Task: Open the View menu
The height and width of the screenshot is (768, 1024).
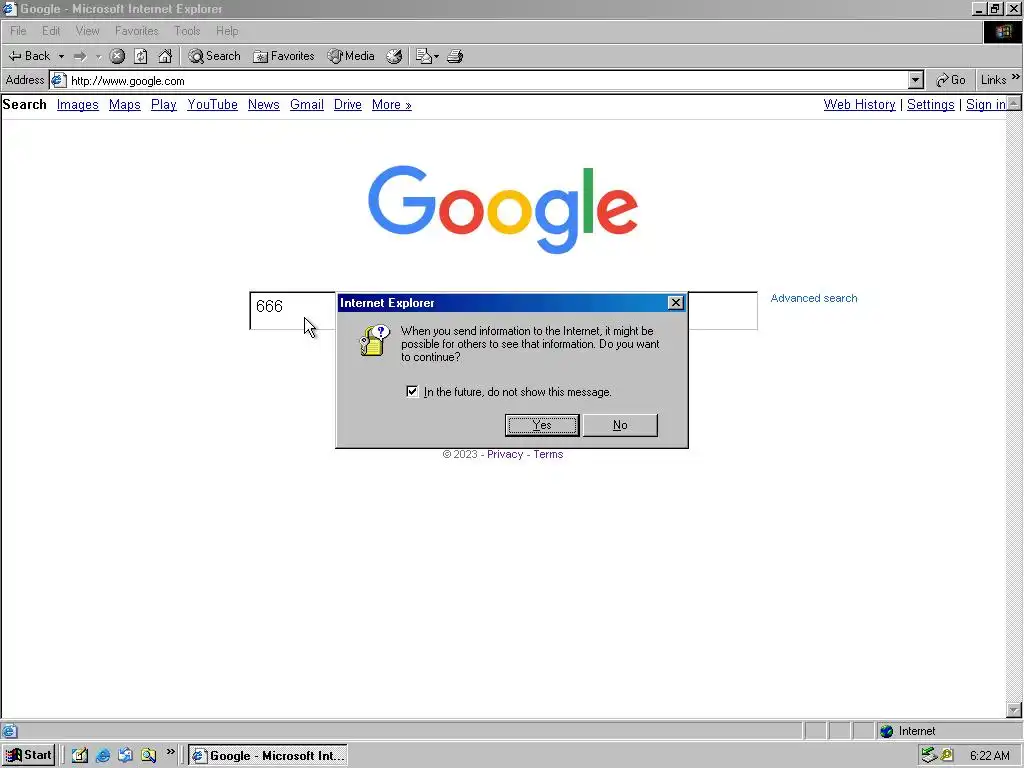Action: [88, 31]
